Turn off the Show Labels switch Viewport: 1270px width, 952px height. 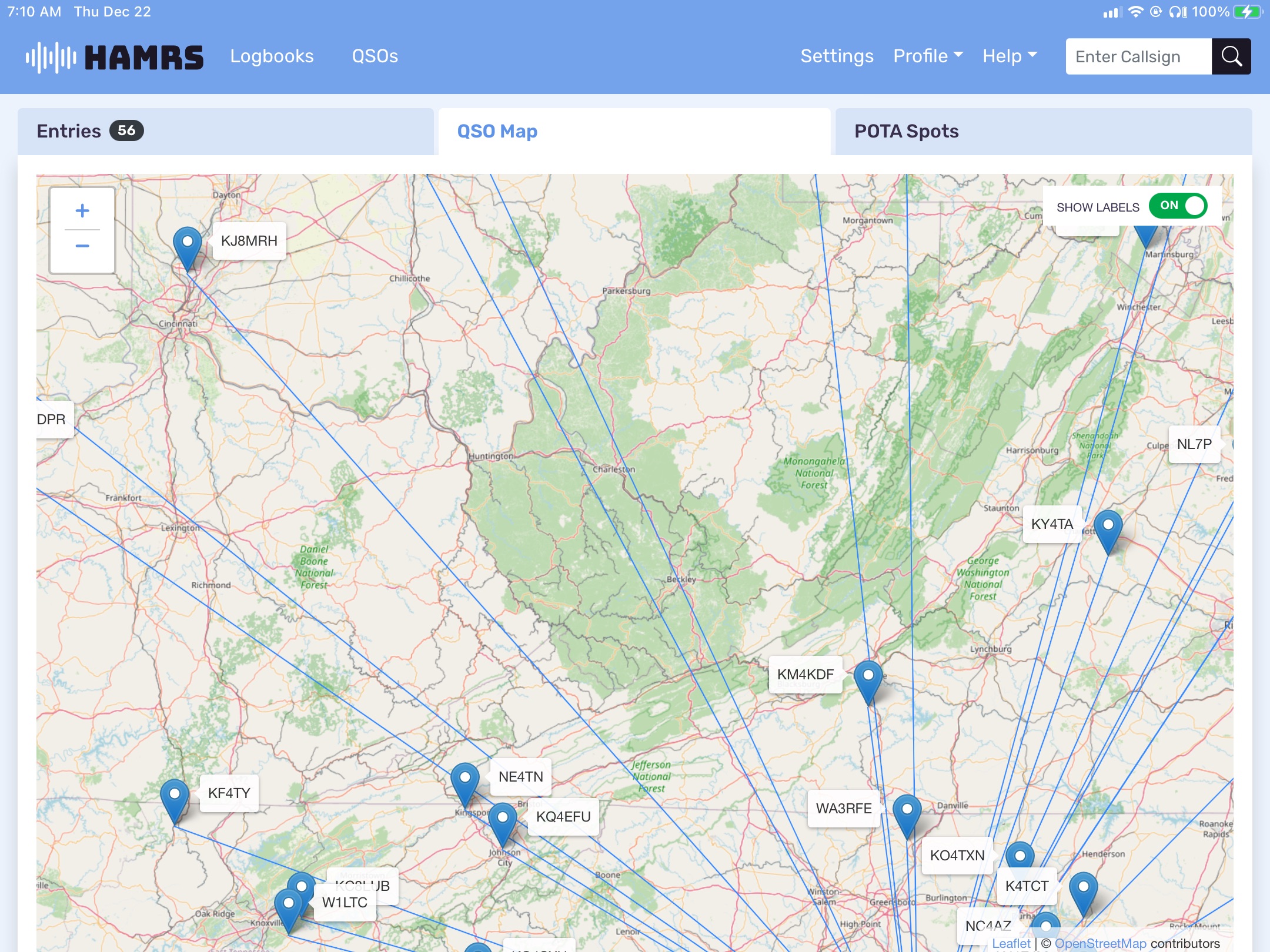[1178, 206]
